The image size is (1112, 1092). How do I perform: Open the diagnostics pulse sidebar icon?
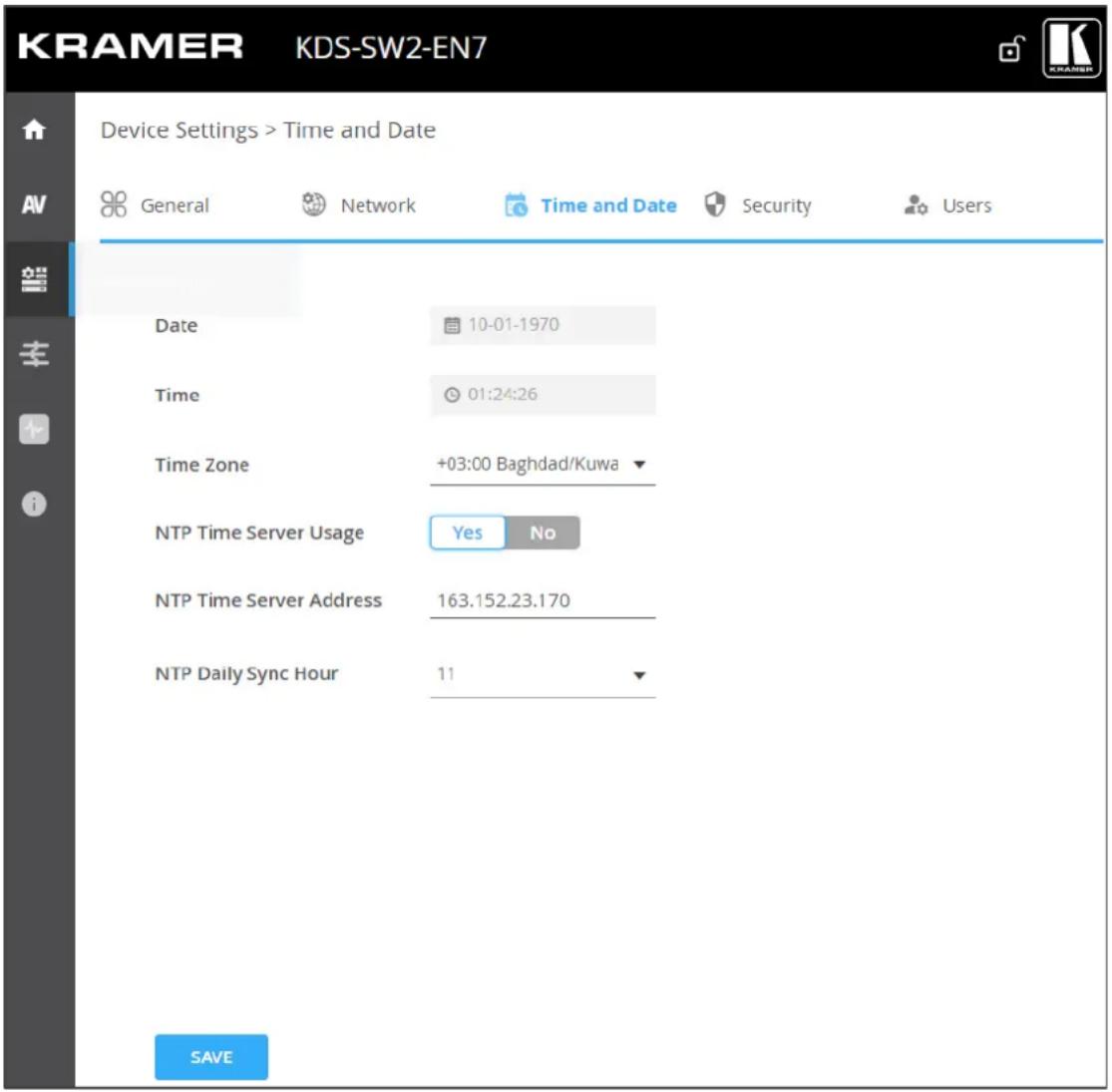(x=34, y=429)
